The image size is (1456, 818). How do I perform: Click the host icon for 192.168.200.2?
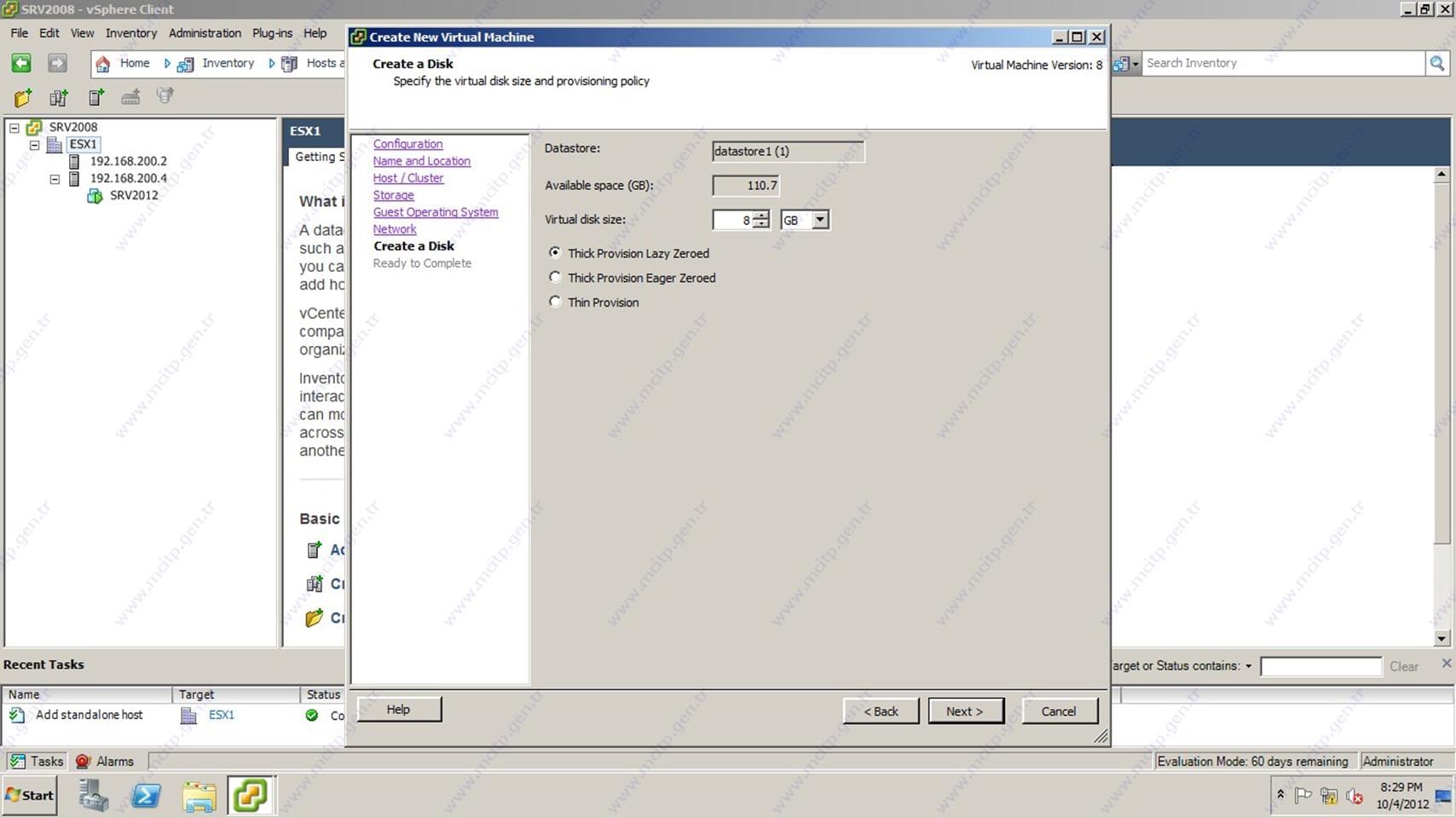click(74, 162)
